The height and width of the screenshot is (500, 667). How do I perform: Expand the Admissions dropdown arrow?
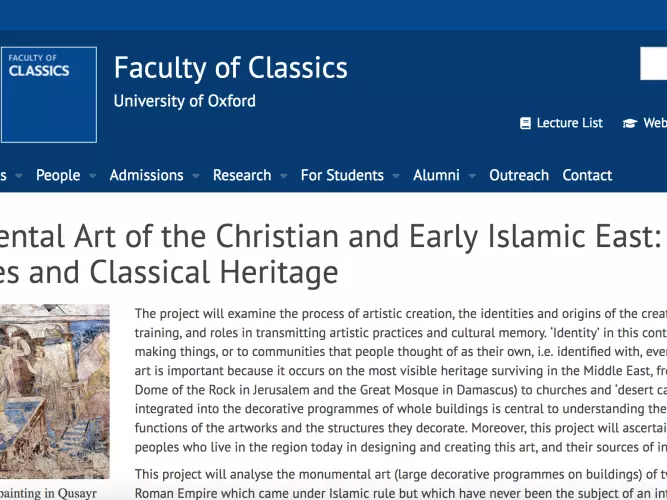[x=196, y=175]
